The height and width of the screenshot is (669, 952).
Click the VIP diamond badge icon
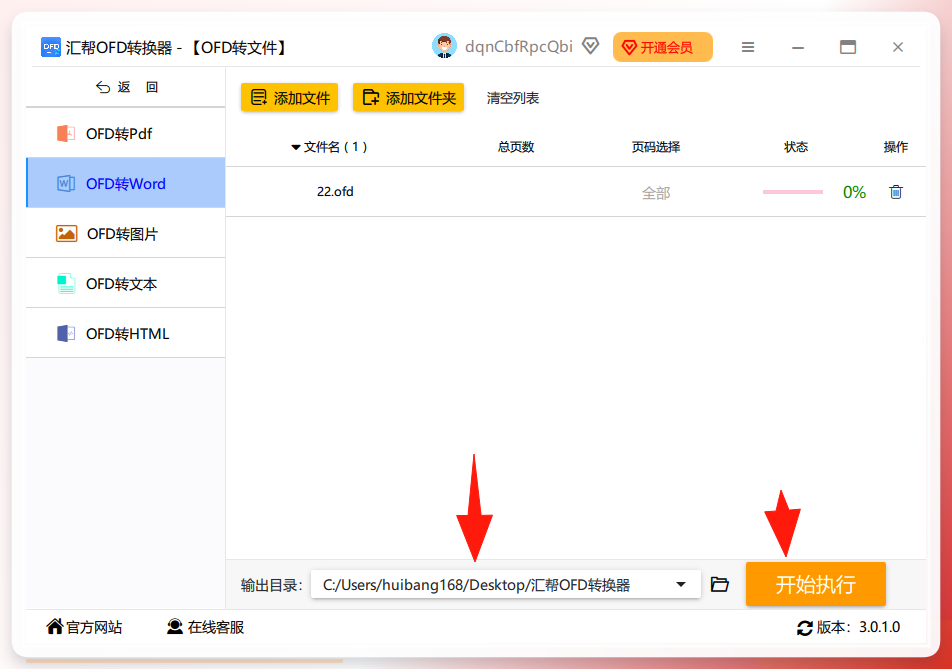[x=590, y=46]
